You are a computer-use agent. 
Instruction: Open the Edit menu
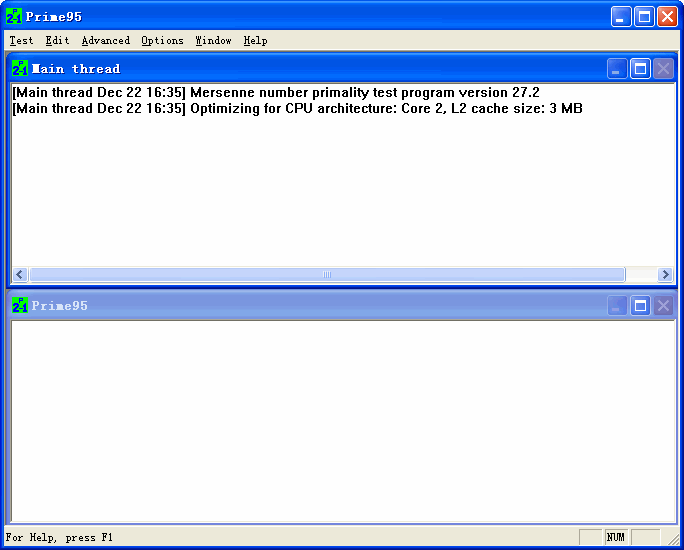(x=57, y=41)
